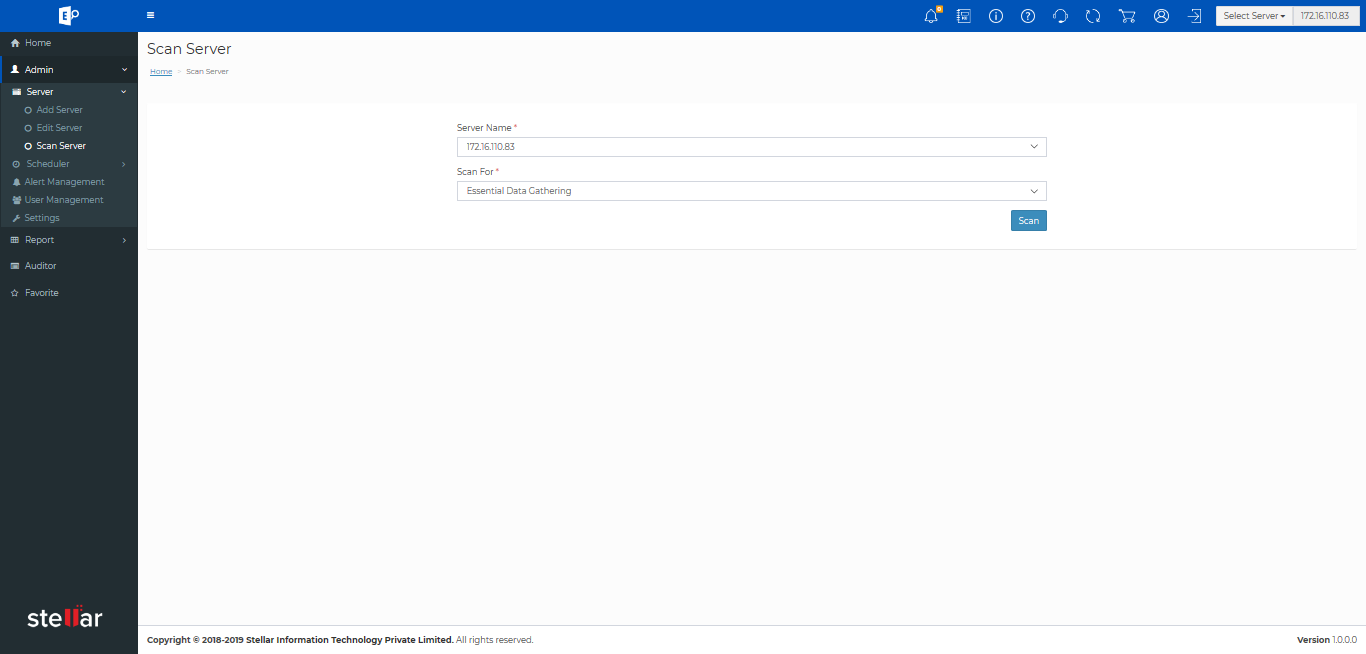Click the info circle icon in header
The width and height of the screenshot is (1366, 654).
pos(995,16)
